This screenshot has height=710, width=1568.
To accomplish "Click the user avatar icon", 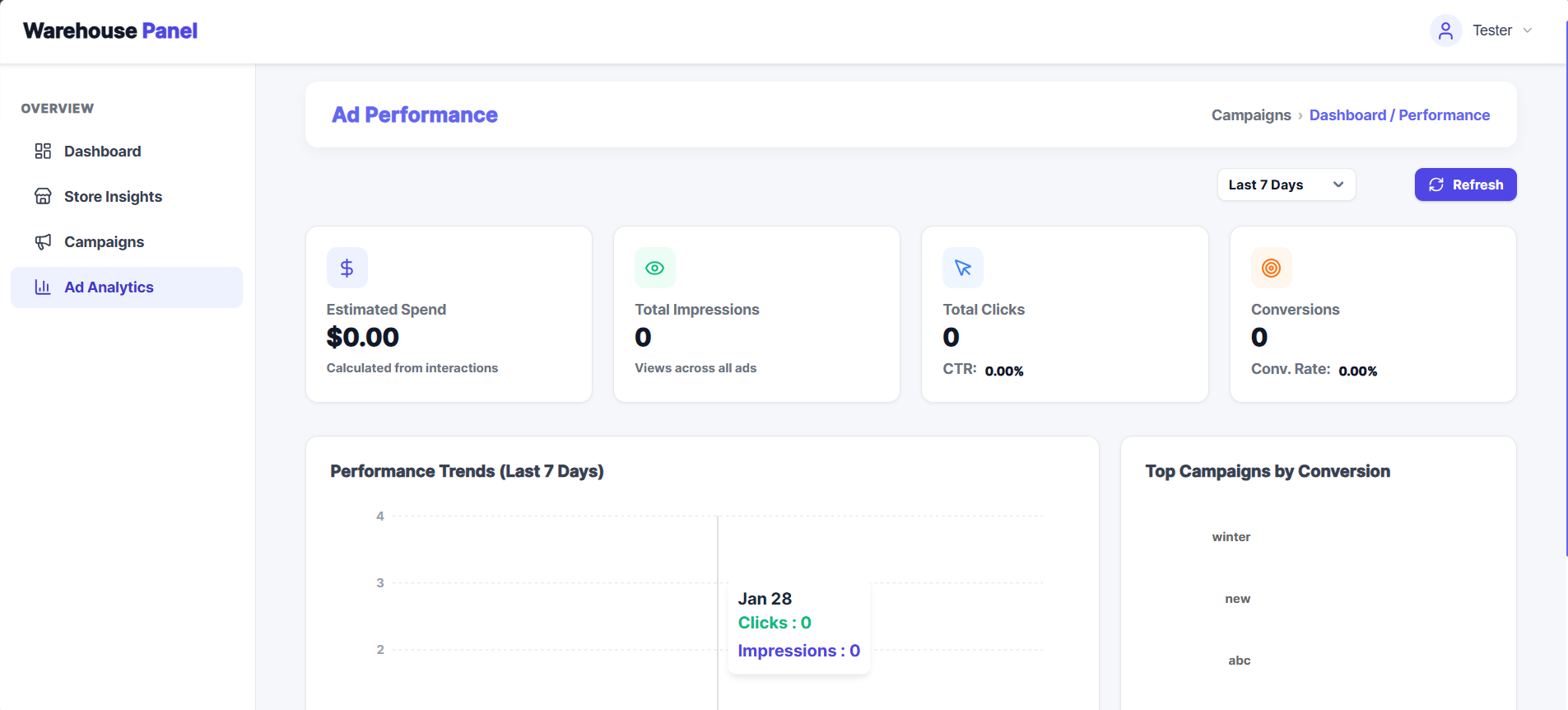I will click(1445, 30).
